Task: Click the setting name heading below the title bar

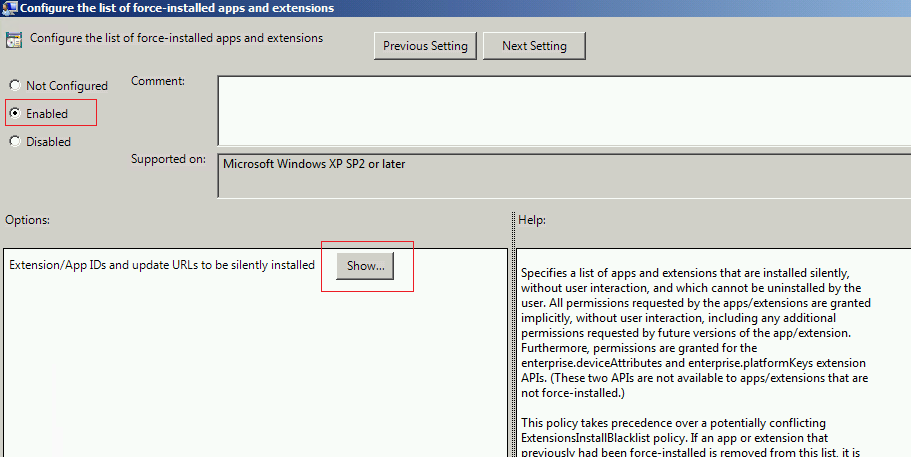Action: coord(177,39)
